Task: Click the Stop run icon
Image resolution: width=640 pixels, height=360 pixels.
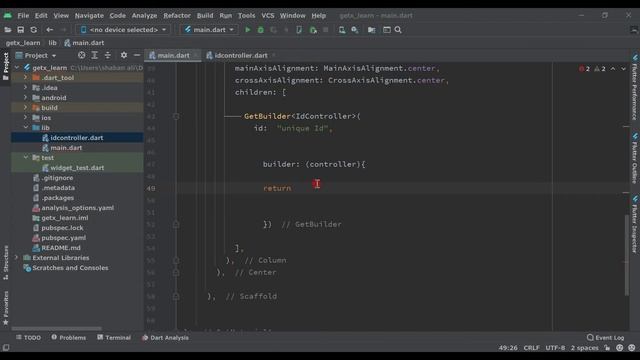Action: [326, 30]
